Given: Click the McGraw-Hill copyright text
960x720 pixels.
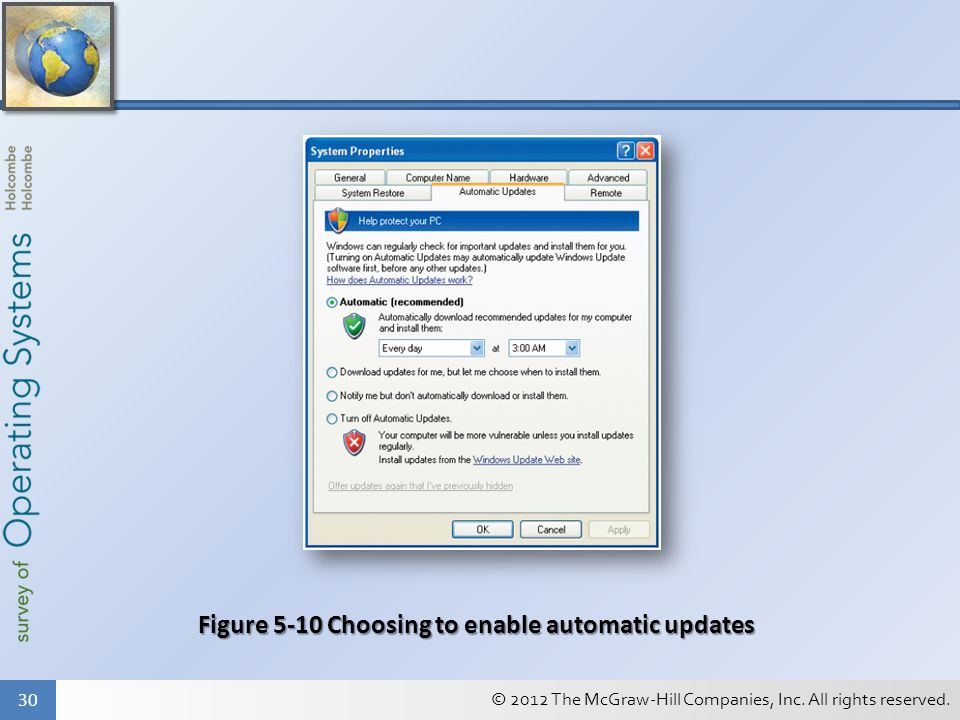Looking at the screenshot, I should click(x=721, y=699).
